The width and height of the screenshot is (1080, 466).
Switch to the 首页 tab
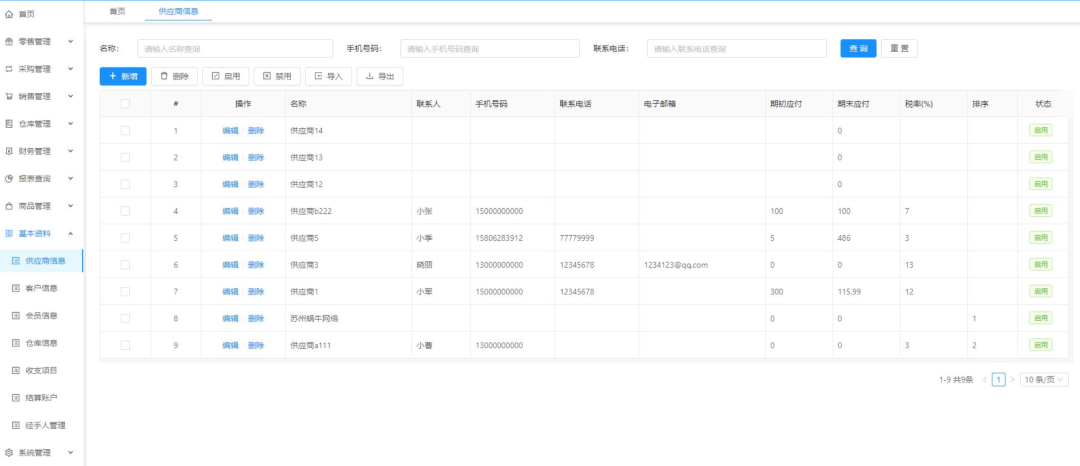coord(117,11)
